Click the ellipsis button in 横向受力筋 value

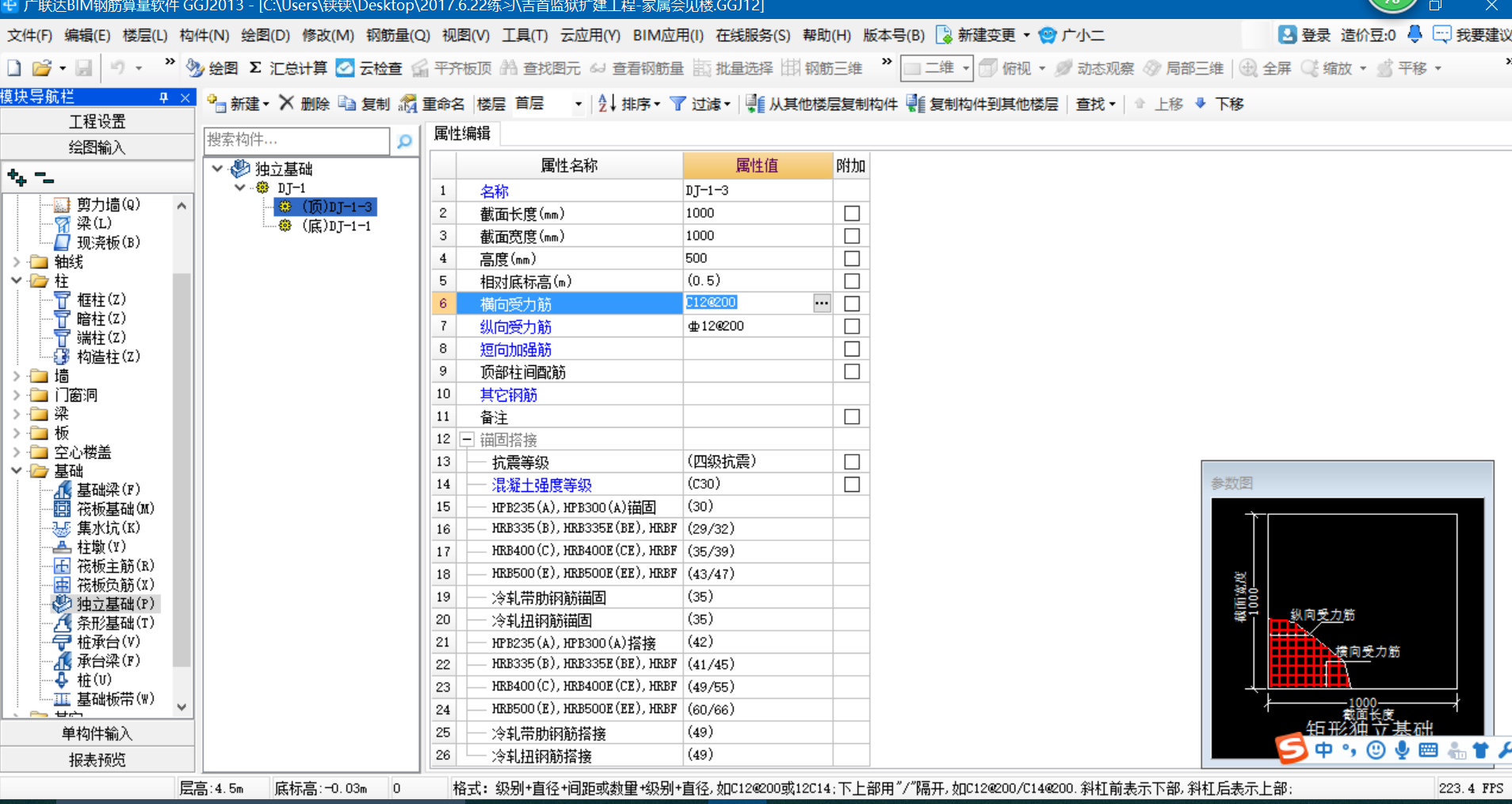tap(822, 303)
